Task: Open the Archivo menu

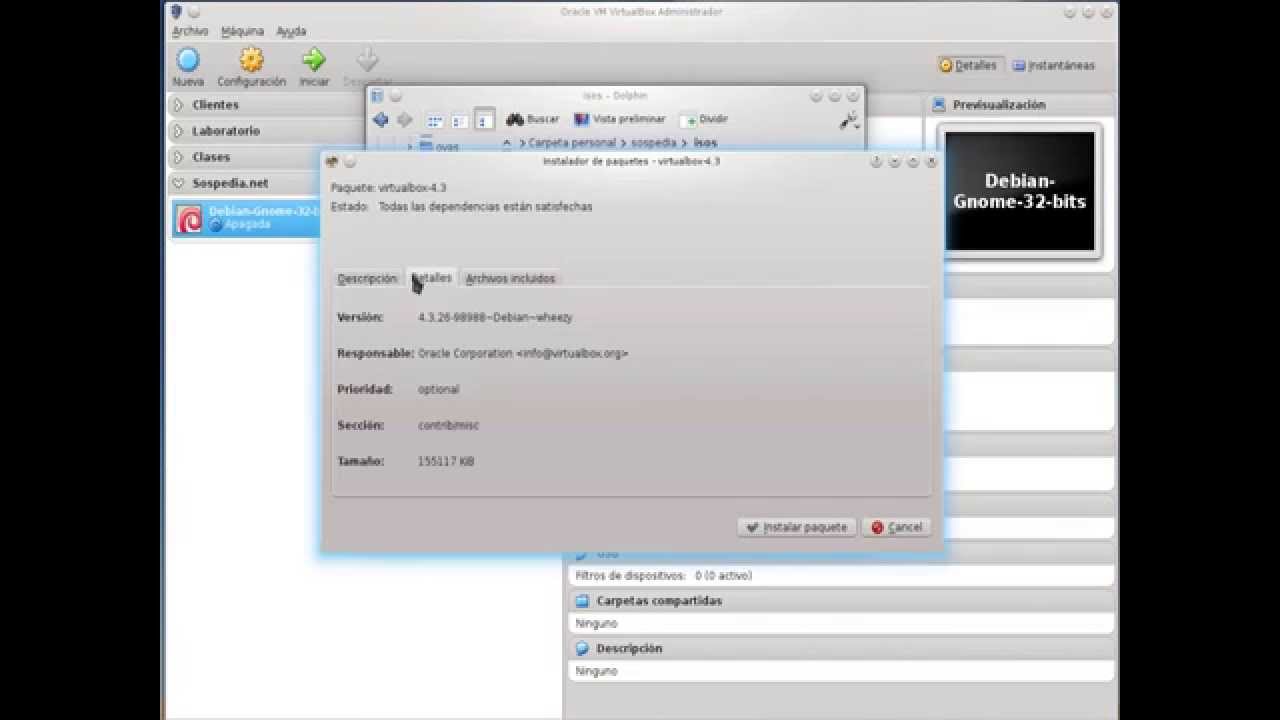Action: [x=190, y=32]
